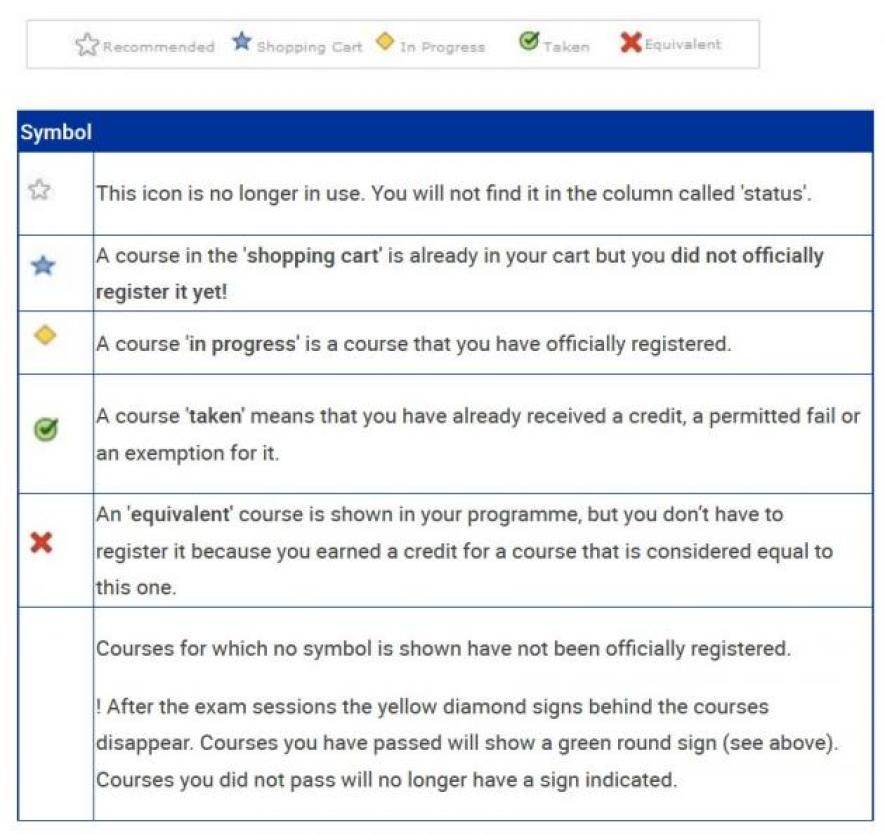Click the 'Symbol' table header
This screenshot has height=834, width=885.
pyautogui.click(x=56, y=132)
